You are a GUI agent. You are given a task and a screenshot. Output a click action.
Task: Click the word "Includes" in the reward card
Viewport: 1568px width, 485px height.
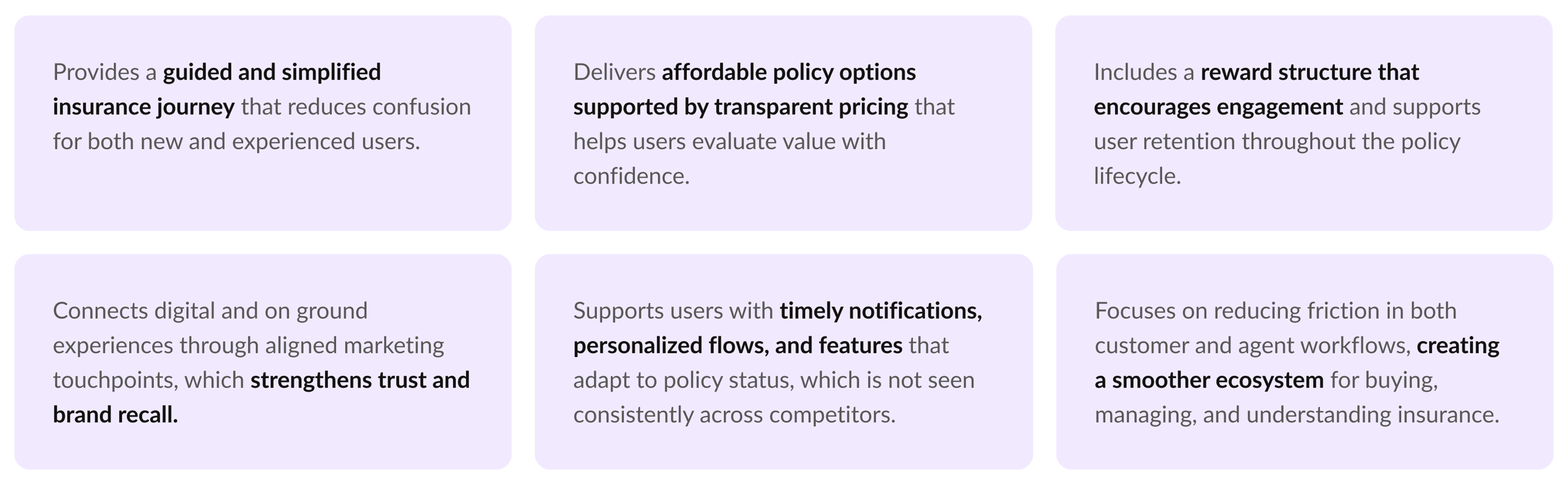pos(1135,72)
